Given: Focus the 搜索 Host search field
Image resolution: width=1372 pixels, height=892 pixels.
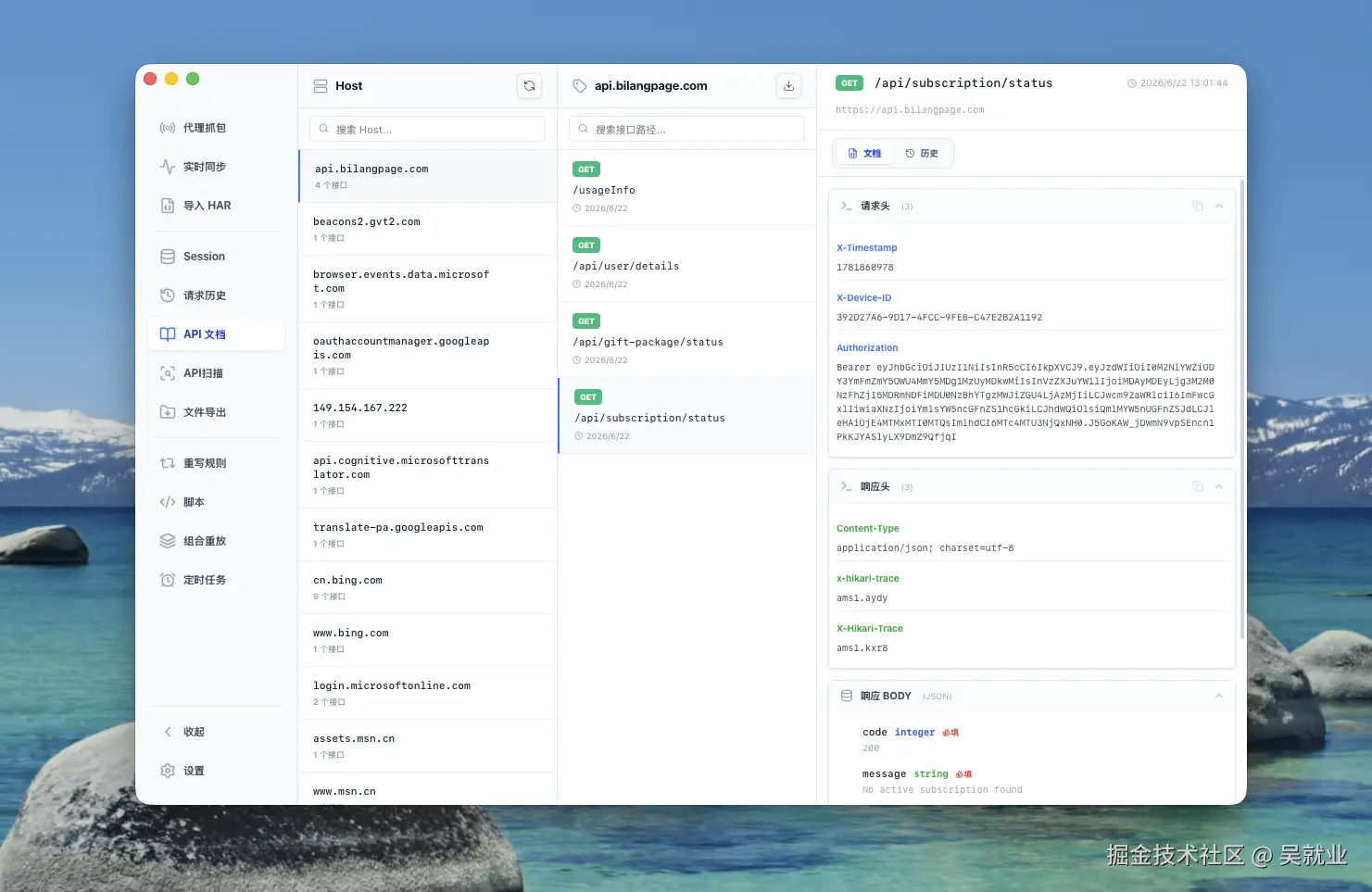Looking at the screenshot, I should 427,130.
